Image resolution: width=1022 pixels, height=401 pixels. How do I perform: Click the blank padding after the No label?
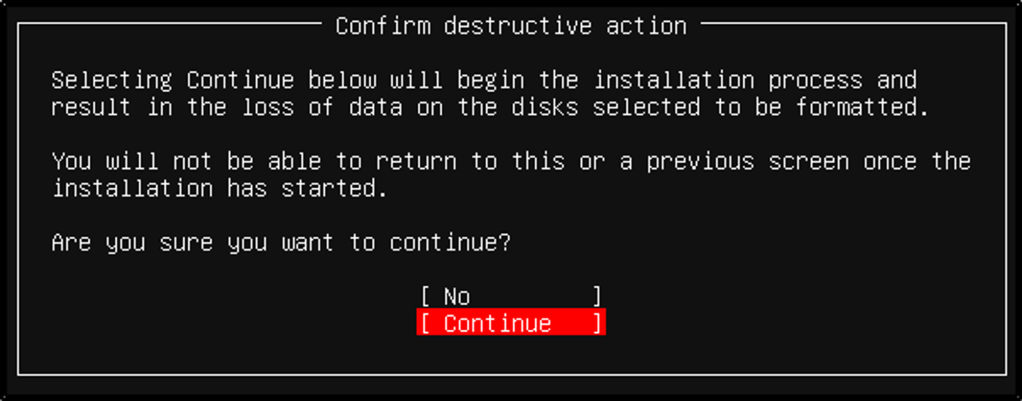[531, 297]
